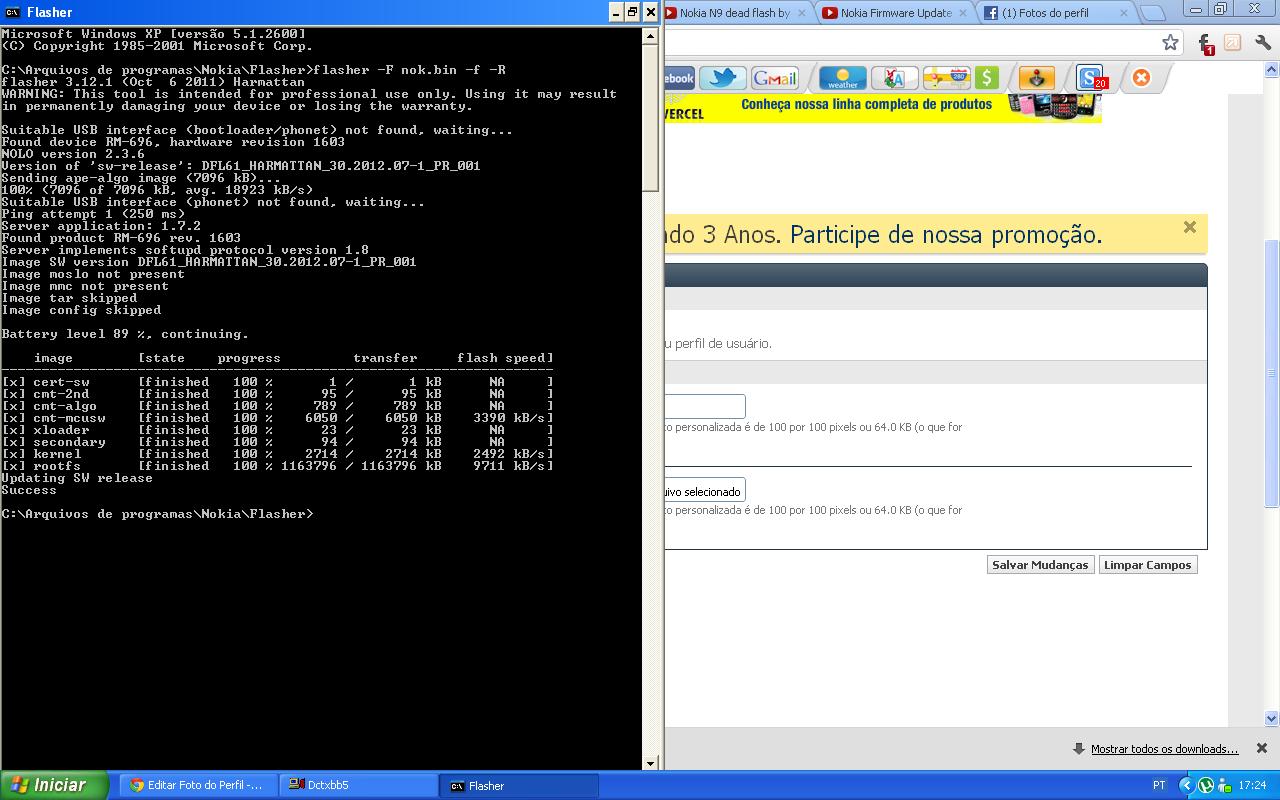Image resolution: width=1280 pixels, height=800 pixels.
Task: Click the browser page vertical scrollbar thumb
Action: point(1272,375)
